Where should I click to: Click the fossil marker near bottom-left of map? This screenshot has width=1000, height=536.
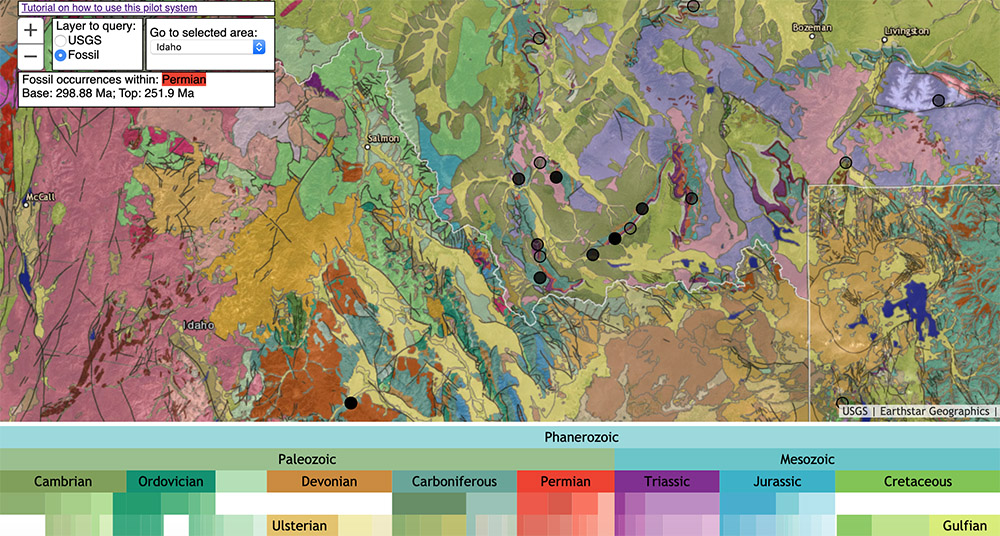tap(351, 403)
